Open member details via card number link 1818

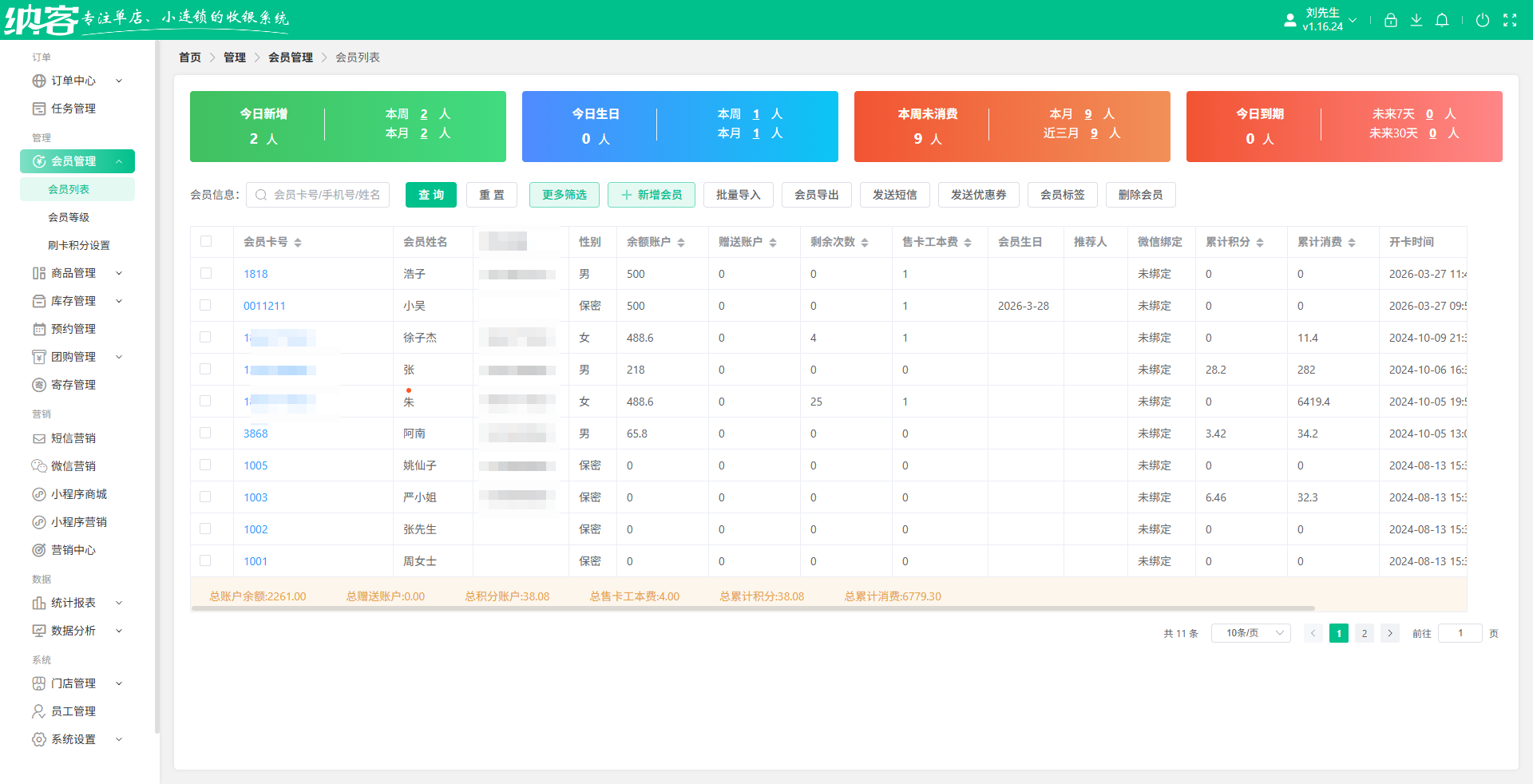[254, 273]
